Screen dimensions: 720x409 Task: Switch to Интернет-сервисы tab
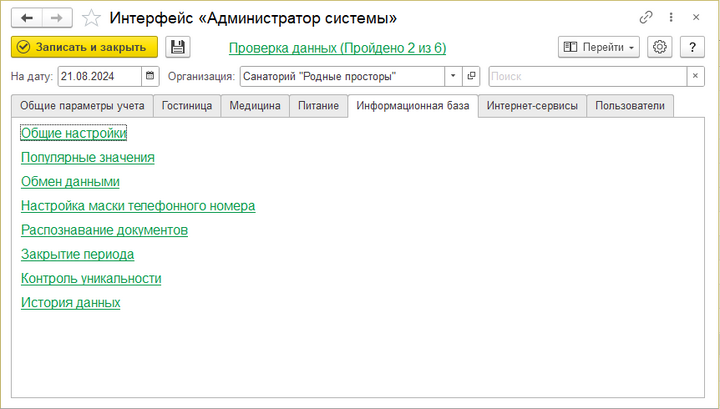(x=532, y=106)
